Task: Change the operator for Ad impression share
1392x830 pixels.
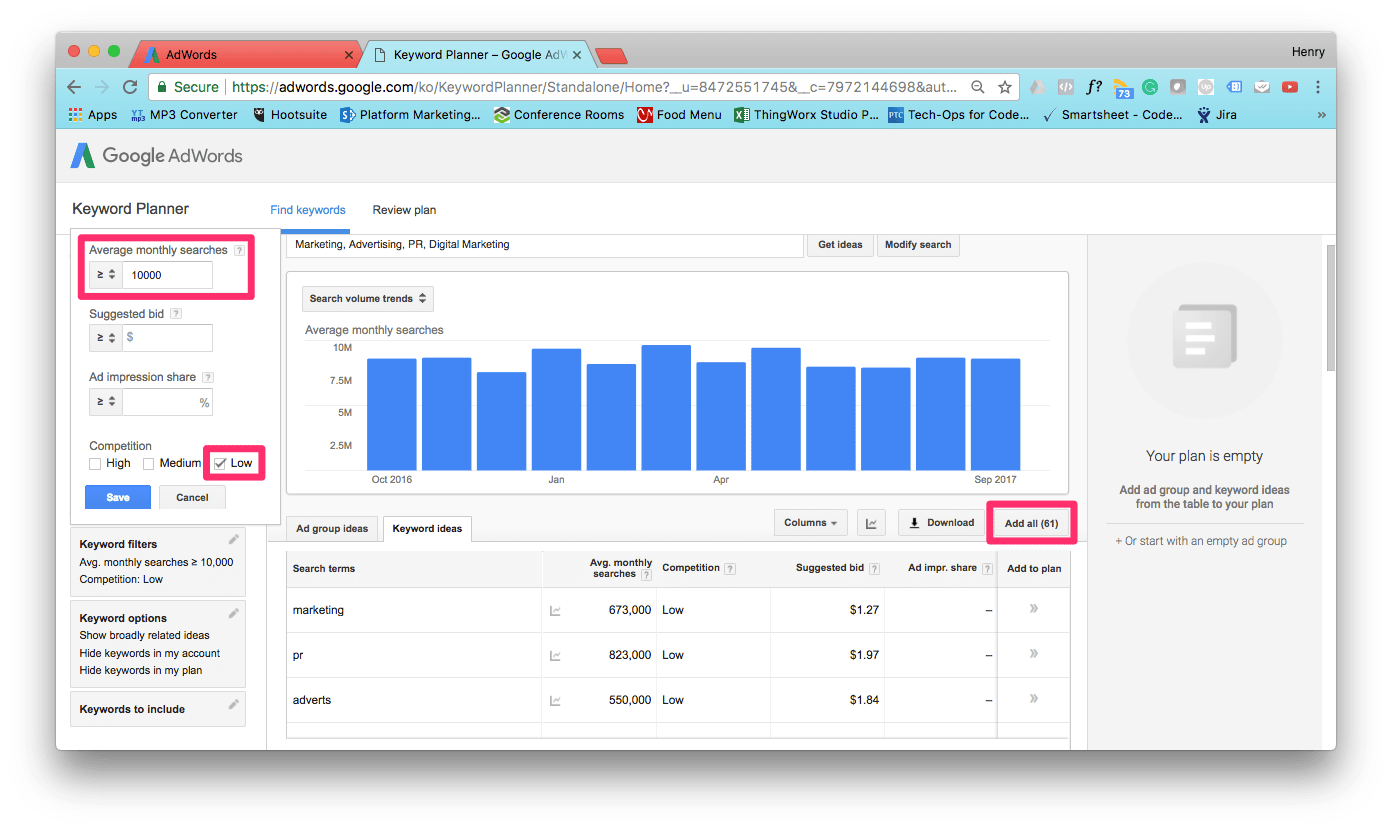Action: point(106,402)
